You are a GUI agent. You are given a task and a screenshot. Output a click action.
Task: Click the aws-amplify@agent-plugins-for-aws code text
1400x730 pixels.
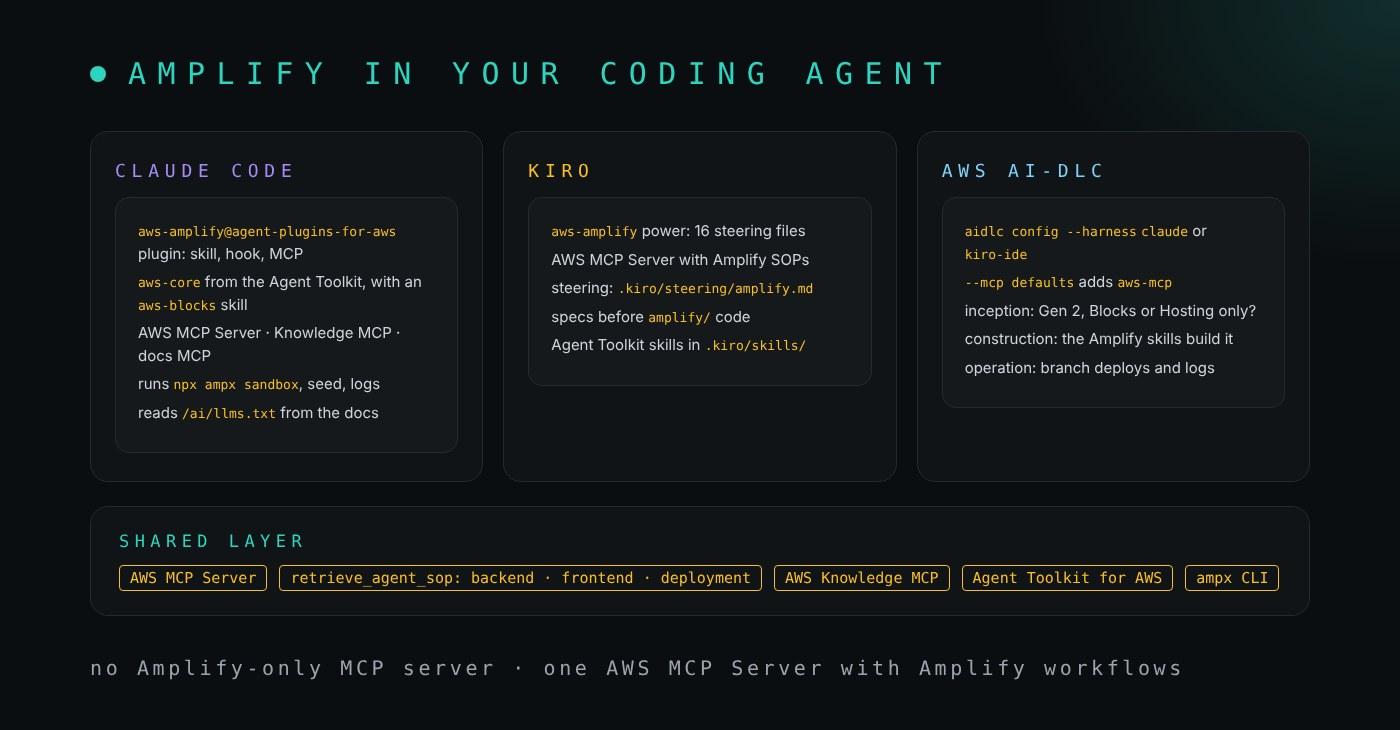click(267, 232)
